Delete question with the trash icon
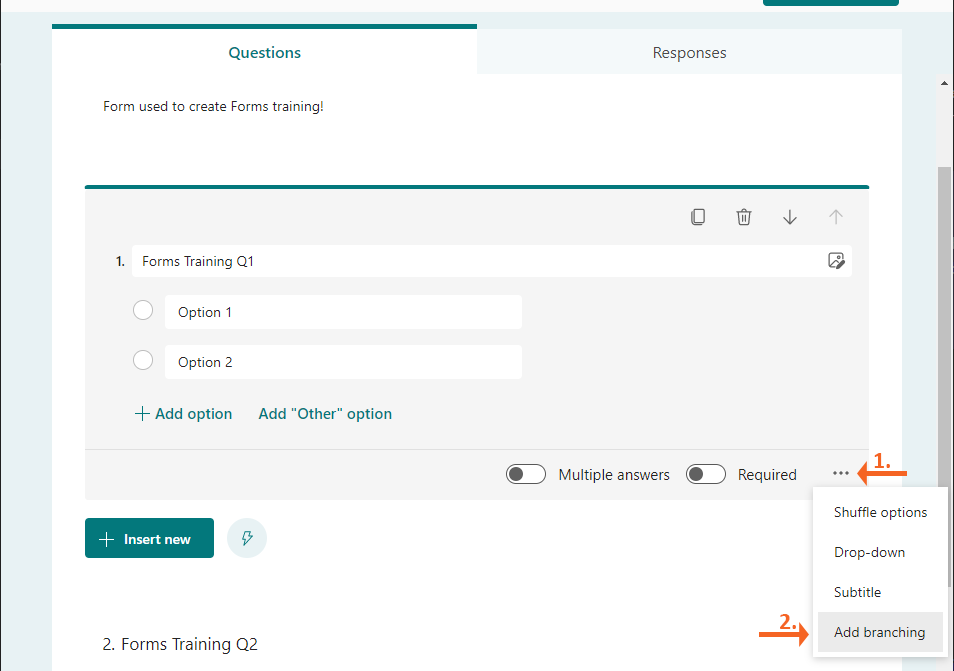The height and width of the screenshot is (671, 954). click(743, 217)
